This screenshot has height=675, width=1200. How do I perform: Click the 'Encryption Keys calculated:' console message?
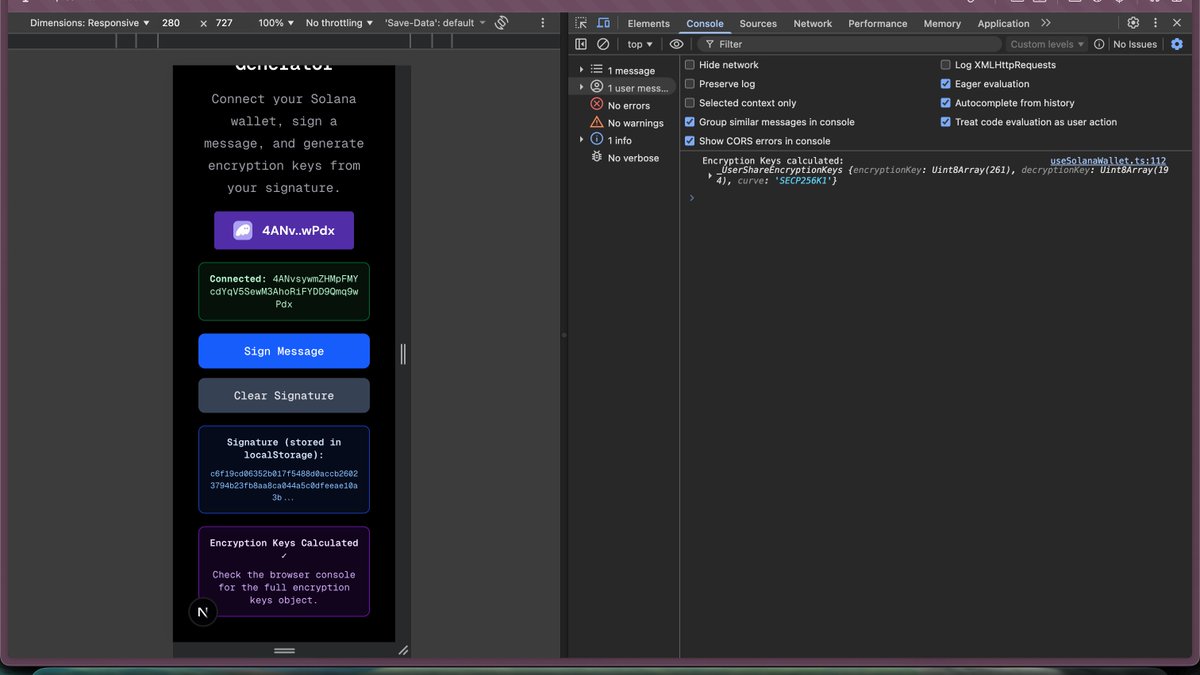773,161
